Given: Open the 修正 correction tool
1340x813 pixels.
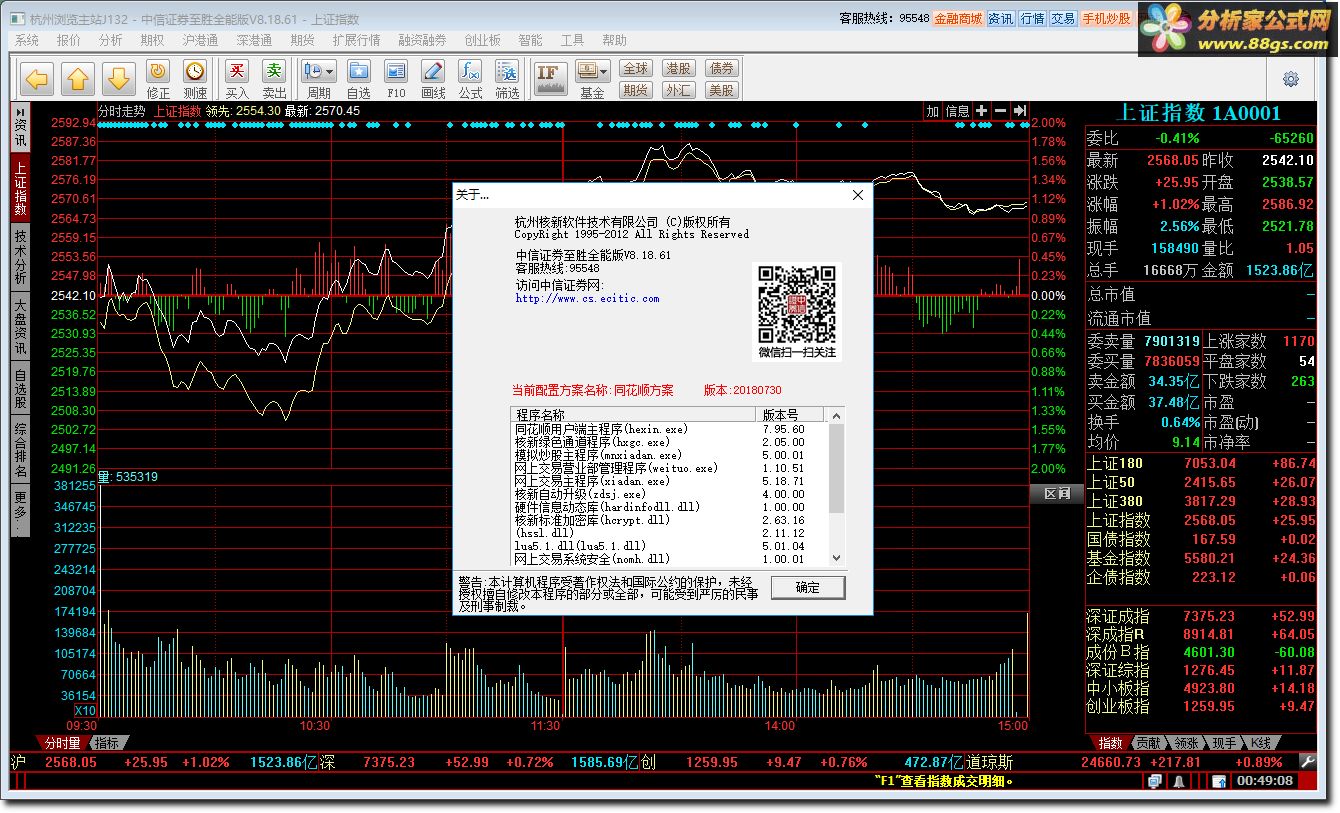Looking at the screenshot, I should pos(158,79).
